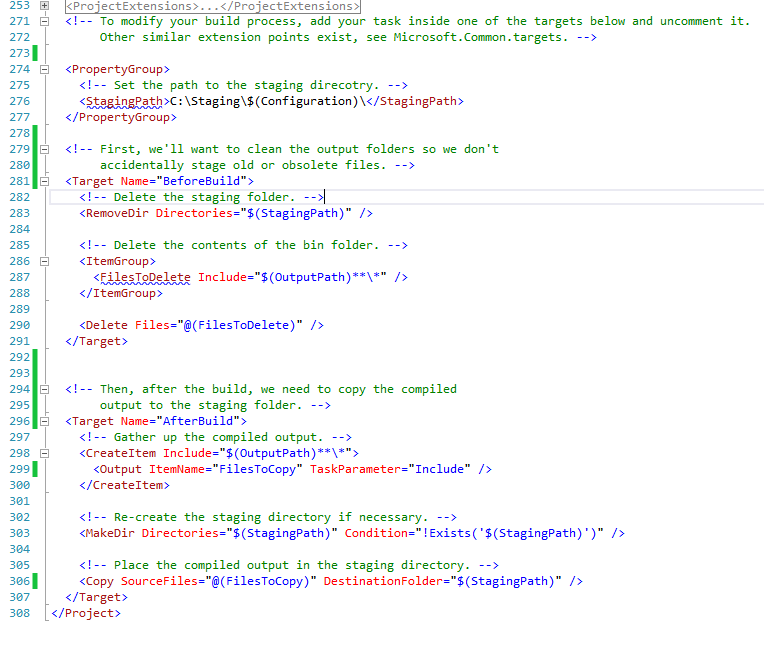Click the comment "Set the path to the staging direcotry."
The width and height of the screenshot is (764, 646).
[246, 85]
